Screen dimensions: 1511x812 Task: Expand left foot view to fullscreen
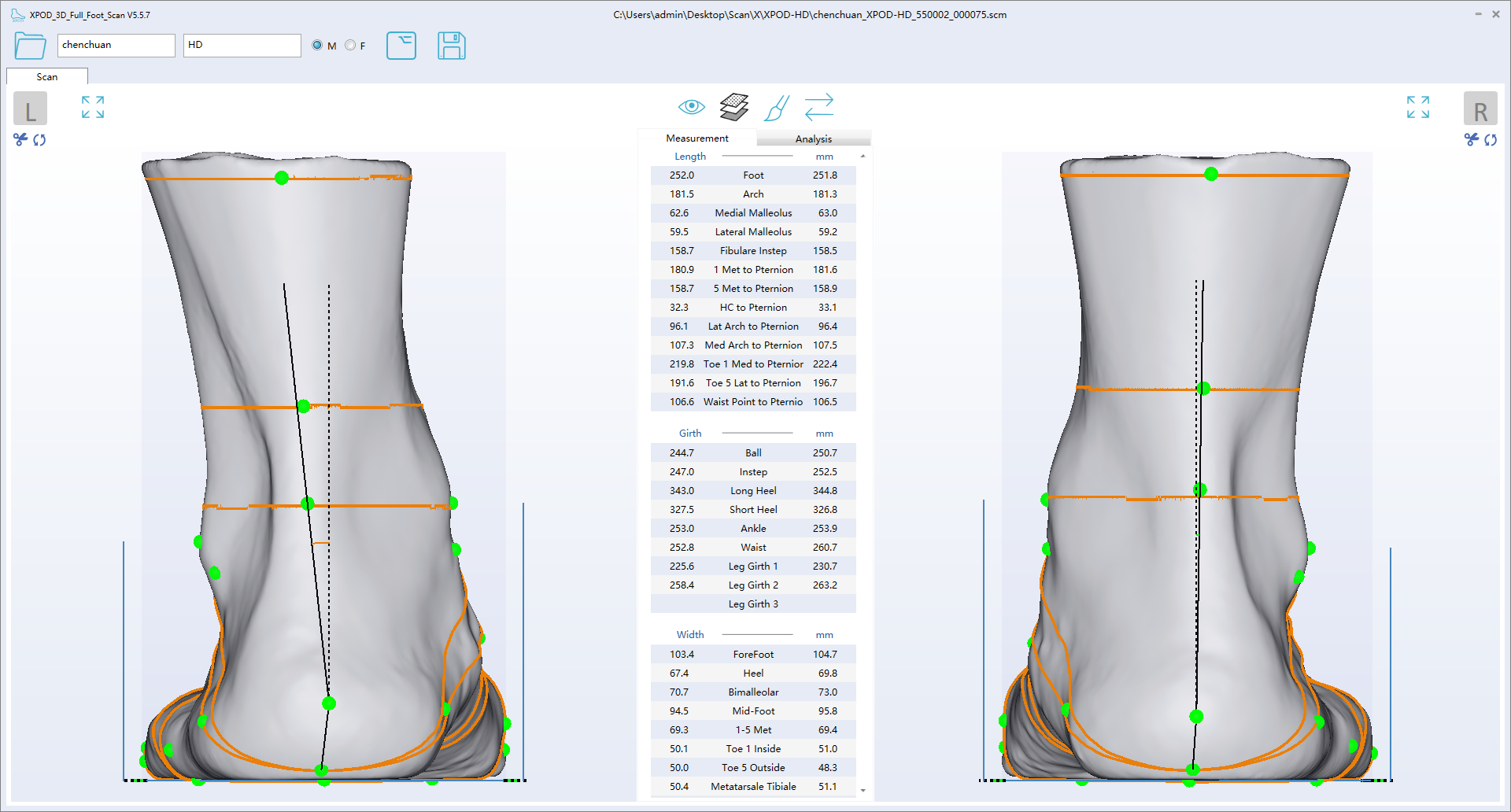(x=93, y=107)
